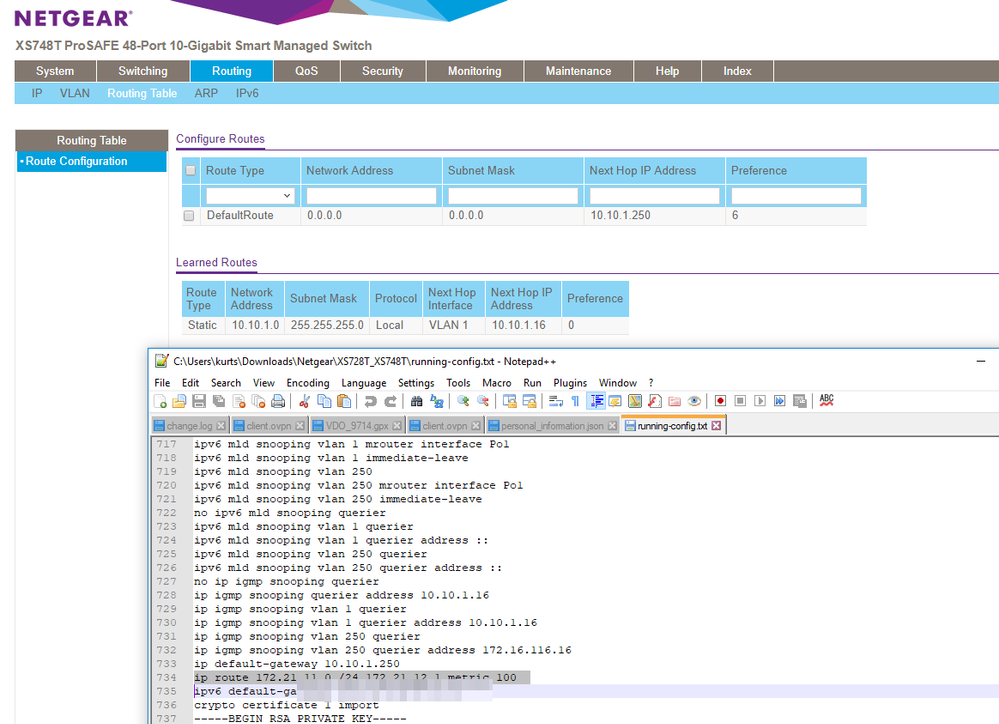This screenshot has width=999, height=724.
Task: Select the Word Wrap toolbar icon
Action: [556, 401]
